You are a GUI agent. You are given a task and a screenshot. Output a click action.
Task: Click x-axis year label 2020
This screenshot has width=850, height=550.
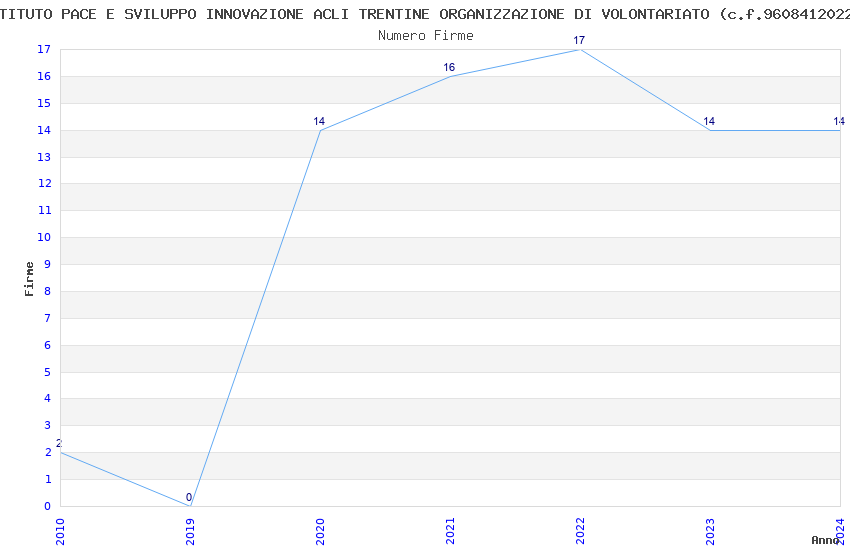point(320,531)
